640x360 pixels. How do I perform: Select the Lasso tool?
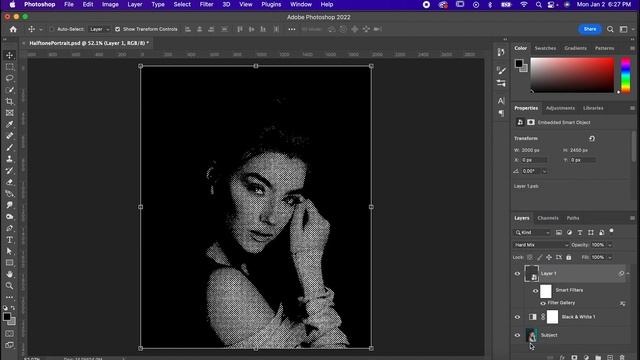click(x=10, y=78)
